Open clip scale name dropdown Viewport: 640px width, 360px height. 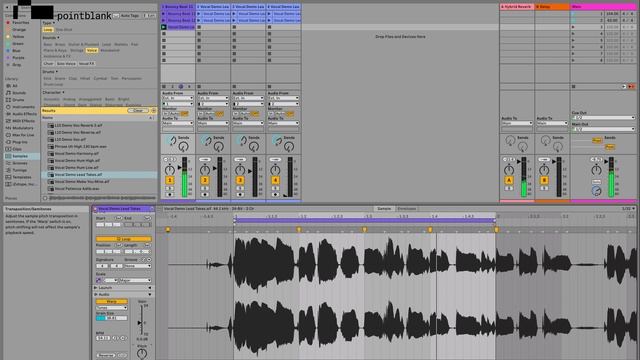(134, 280)
